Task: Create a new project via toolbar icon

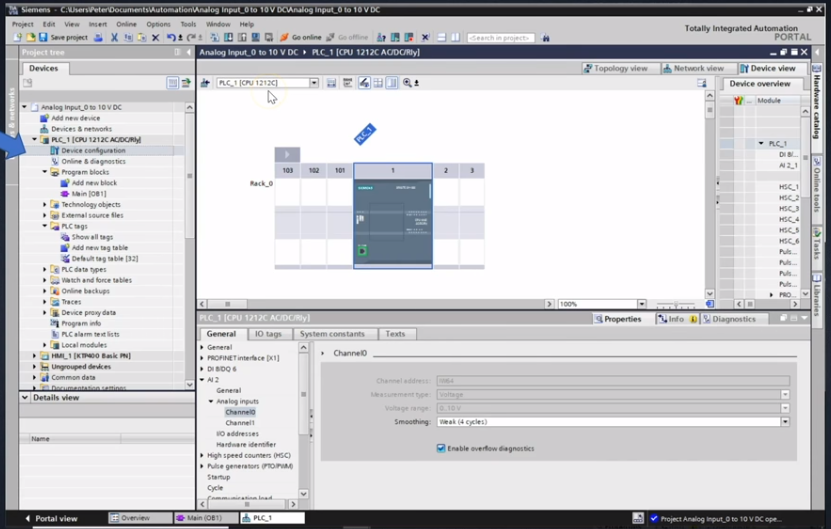Action: click(17, 38)
